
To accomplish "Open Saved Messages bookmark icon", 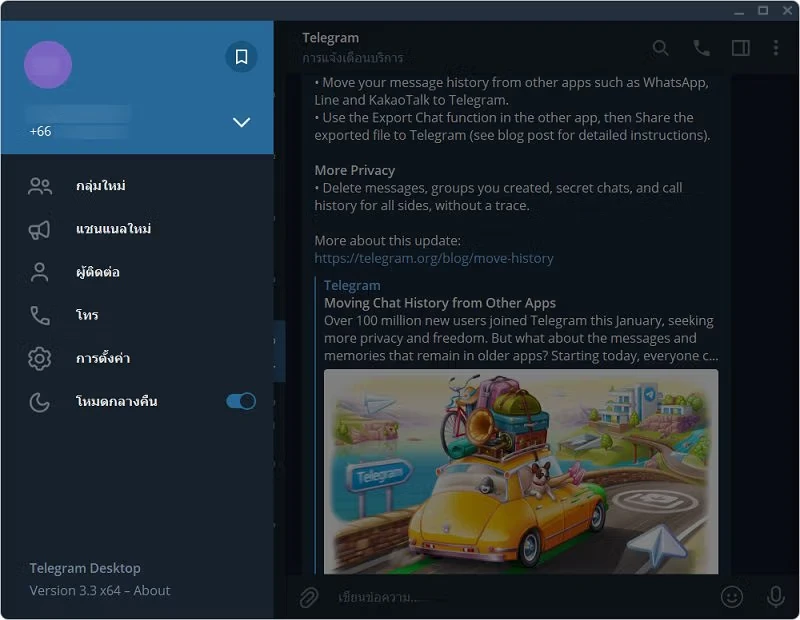I will click(241, 57).
